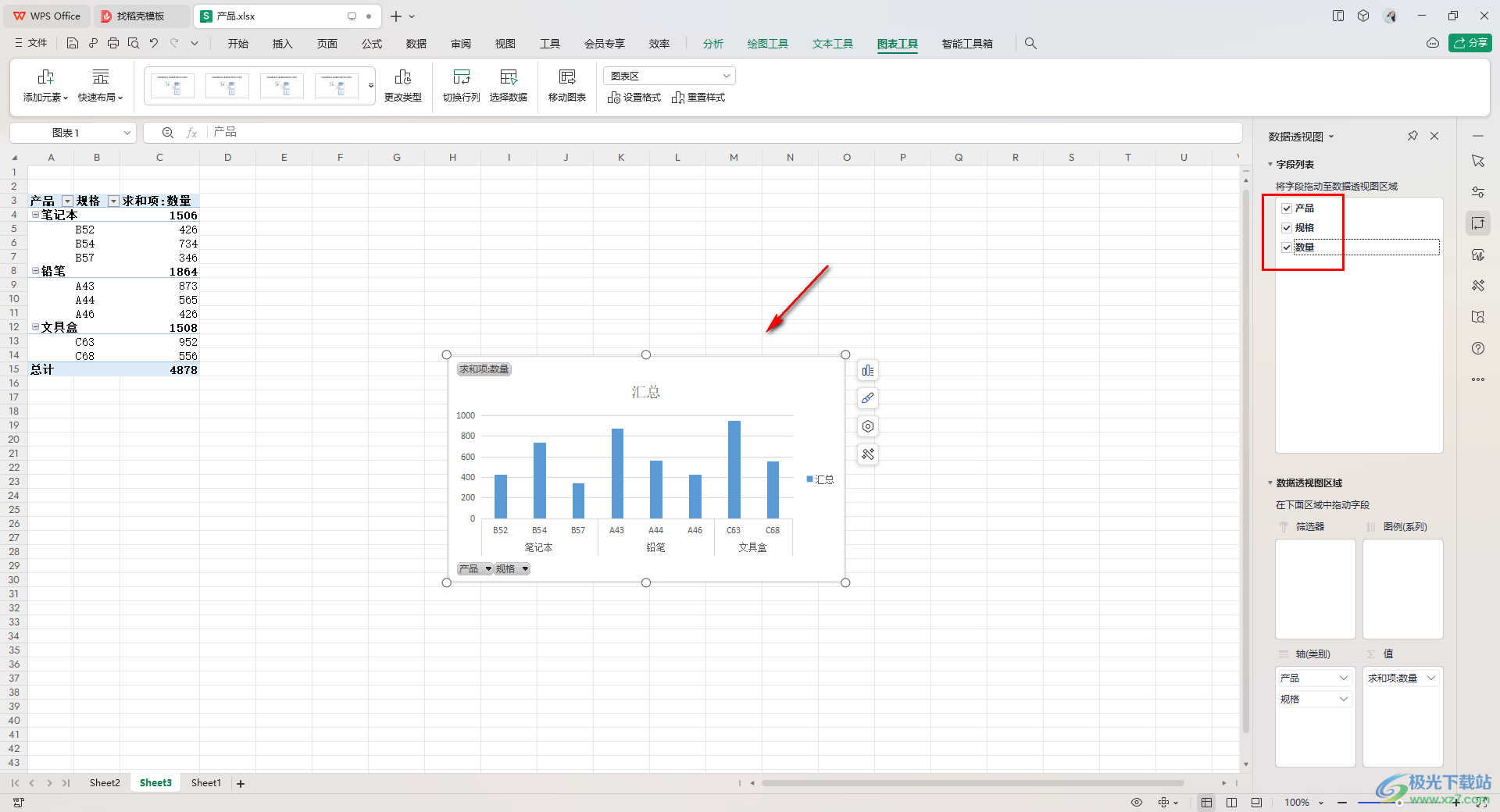Image resolution: width=1500 pixels, height=812 pixels.
Task: Open 规格 filter dropdown in pivot table
Action: pyautogui.click(x=113, y=201)
